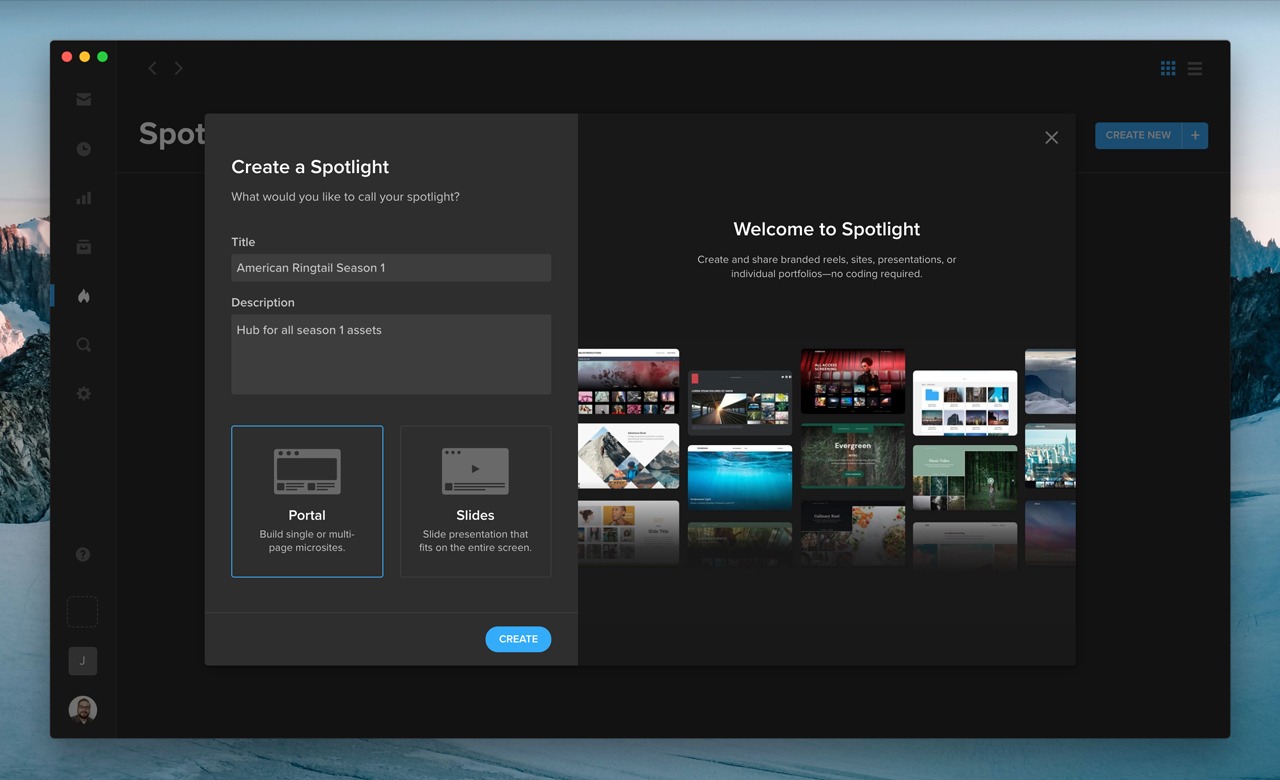This screenshot has width=1280, height=780.
Task: Switch to the J workspace tile
Action: (x=83, y=661)
